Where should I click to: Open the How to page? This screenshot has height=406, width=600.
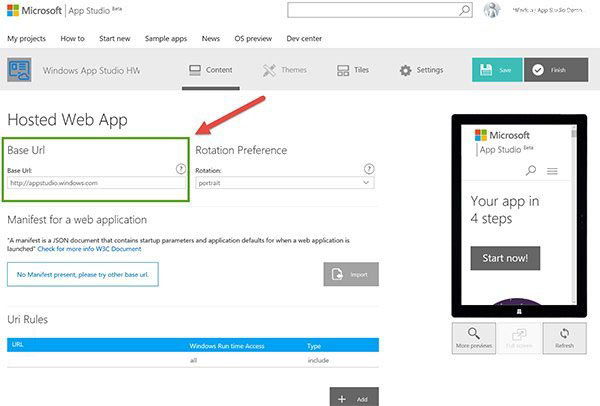click(x=72, y=39)
